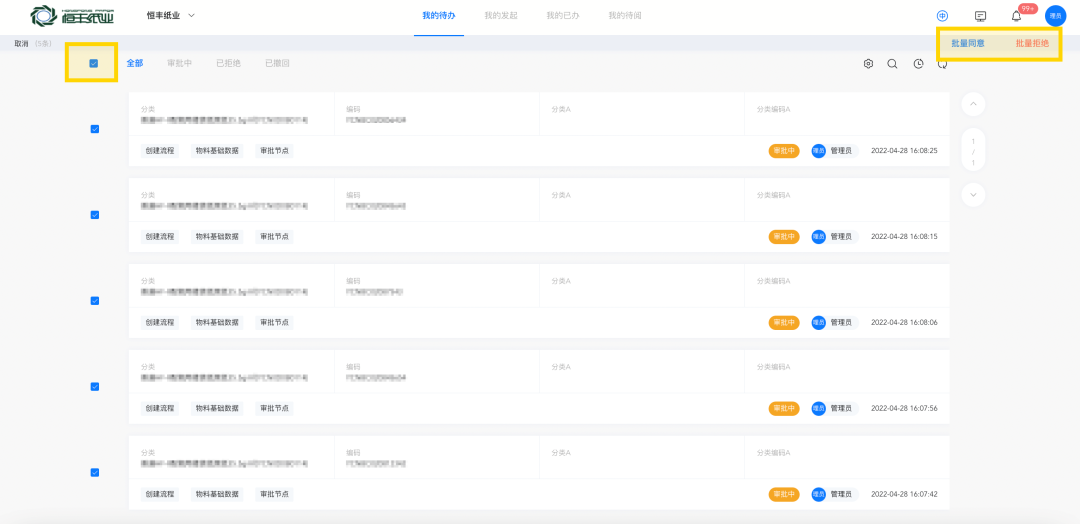Viewport: 1080px width, 524px height.
Task: Click the timestamp 2022-04-28 16:07:42
Action: tap(904, 494)
